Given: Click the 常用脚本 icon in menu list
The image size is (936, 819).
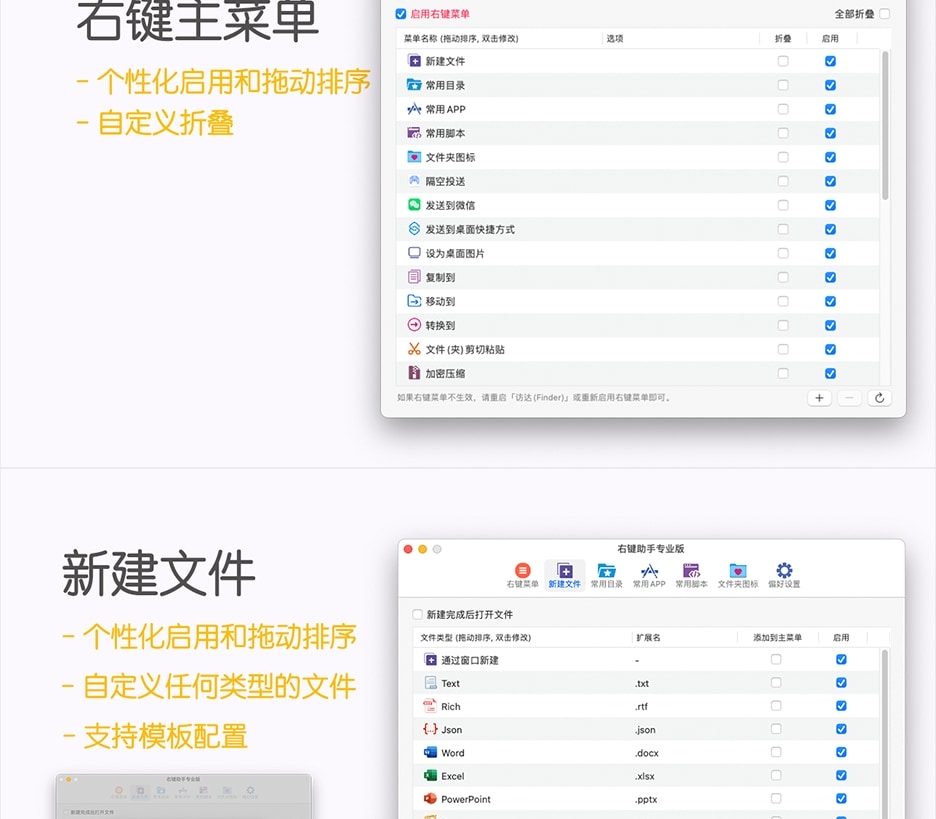Looking at the screenshot, I should (414, 133).
